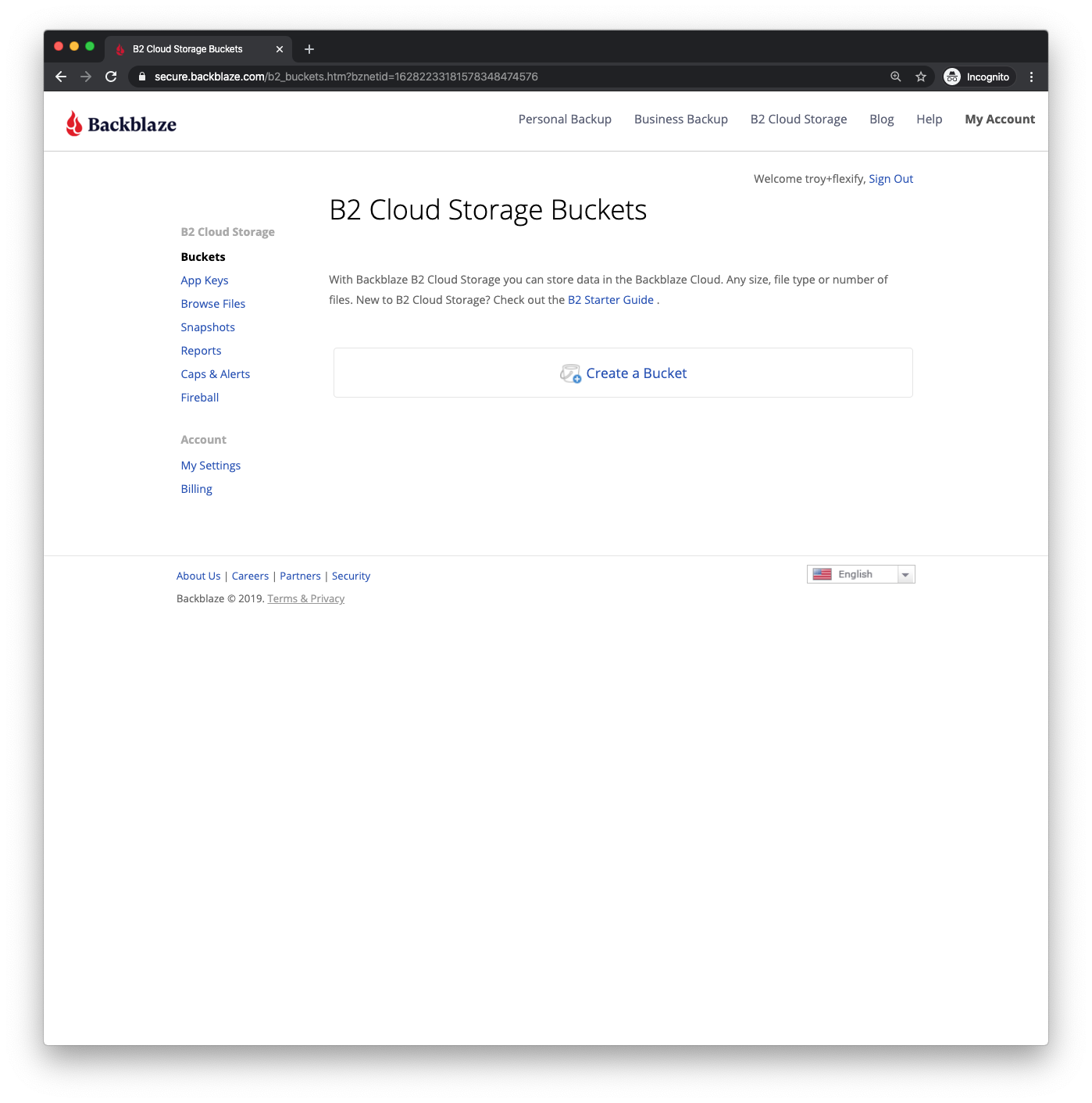This screenshot has height=1103, width=1092.
Task: Close the B2 Cloud Storage Buckets tab
Action: tap(280, 49)
